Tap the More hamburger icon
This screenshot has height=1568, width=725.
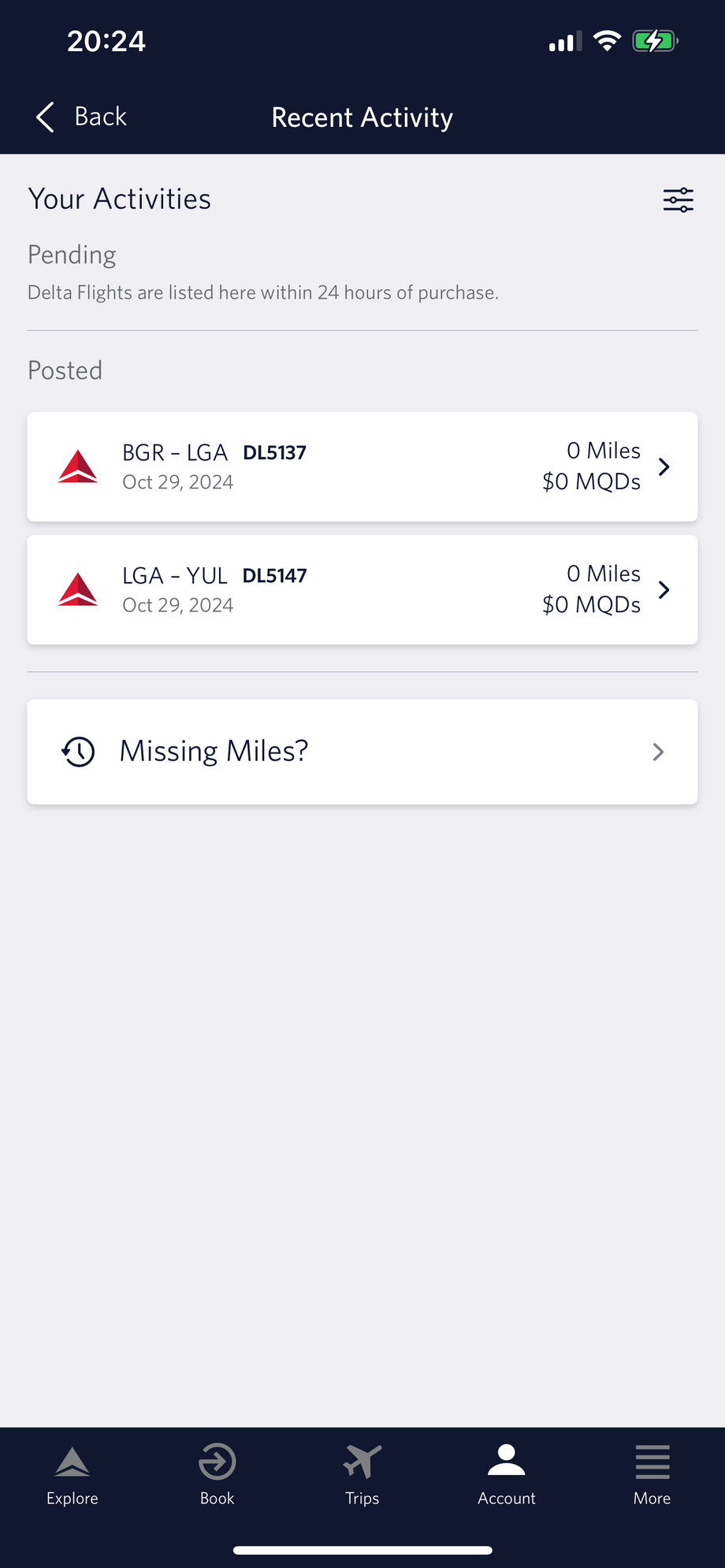(652, 1462)
